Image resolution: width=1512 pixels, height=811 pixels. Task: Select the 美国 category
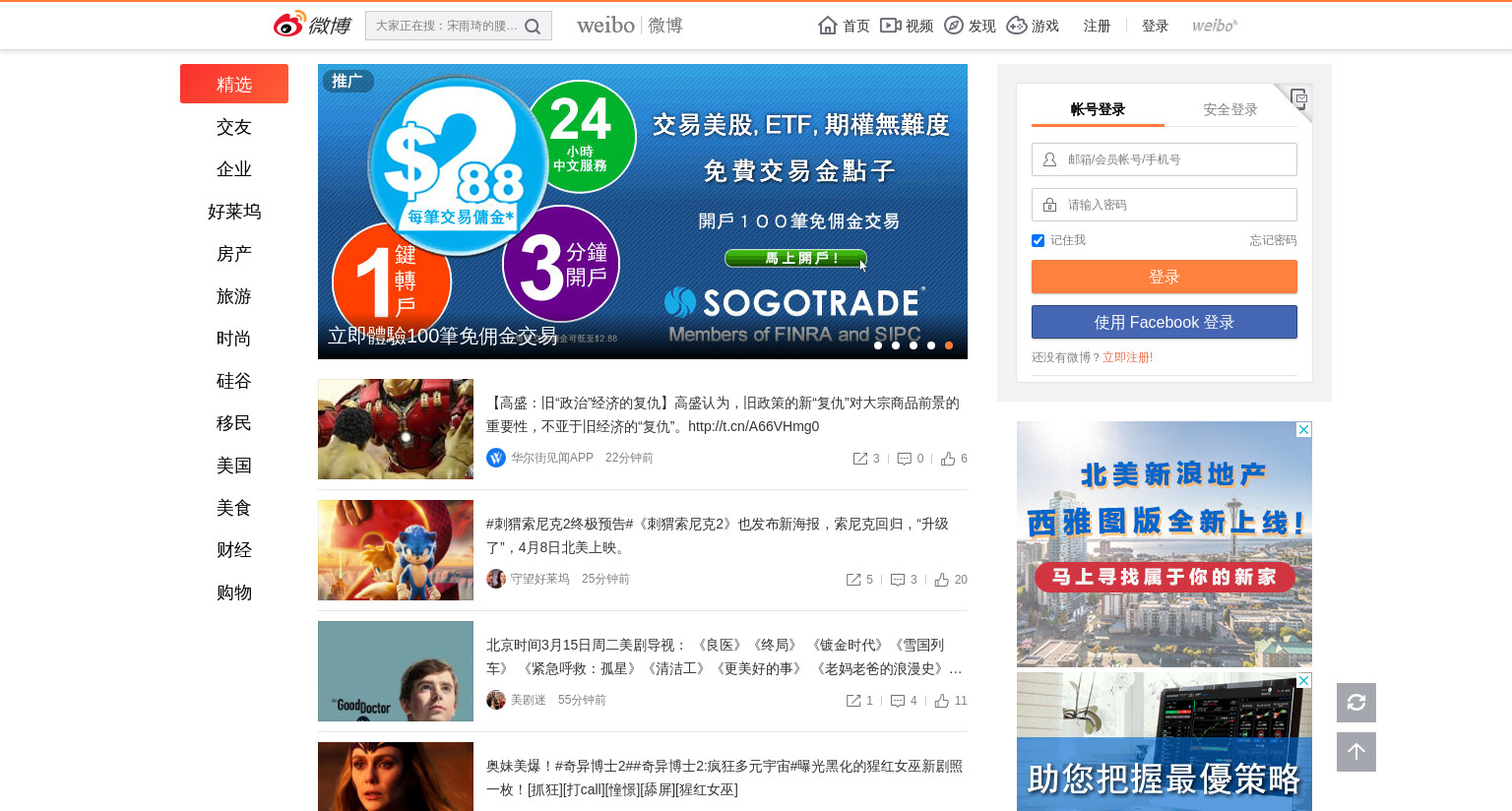(234, 466)
